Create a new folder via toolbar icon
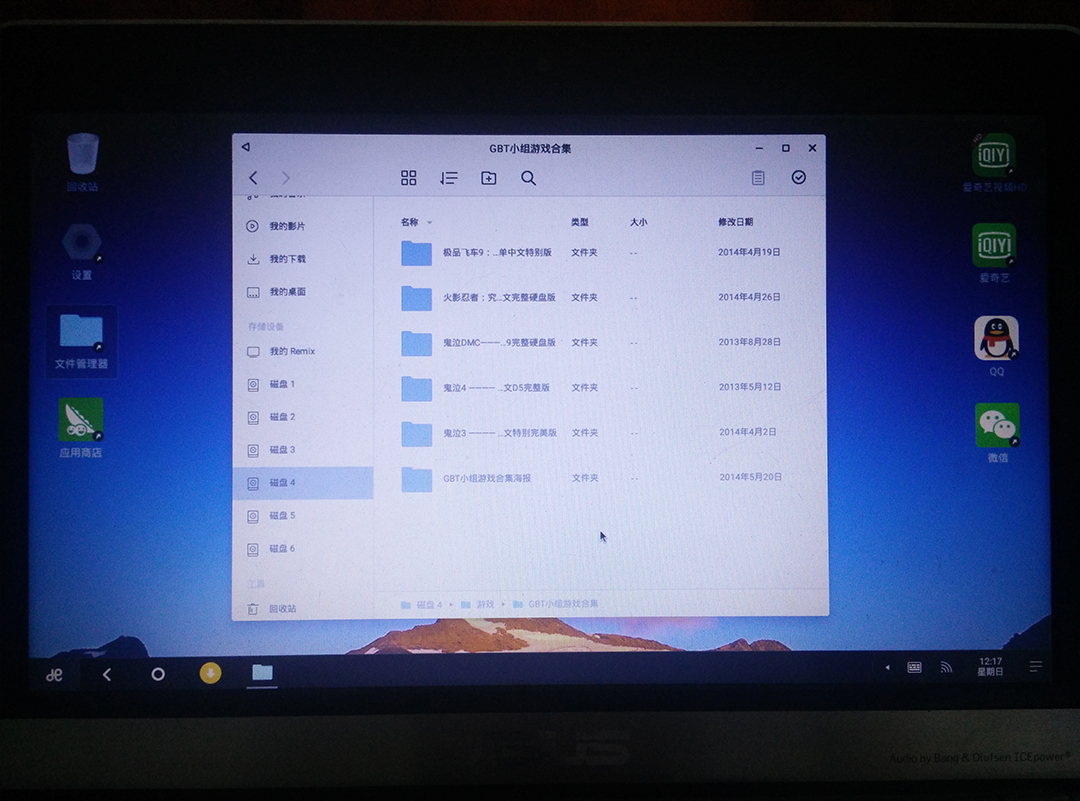Viewport: 1080px width, 801px height. click(x=488, y=178)
